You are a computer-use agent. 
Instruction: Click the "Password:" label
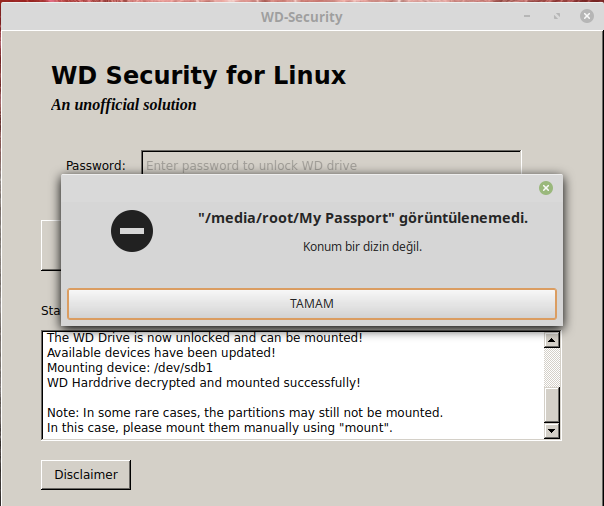pos(96,166)
